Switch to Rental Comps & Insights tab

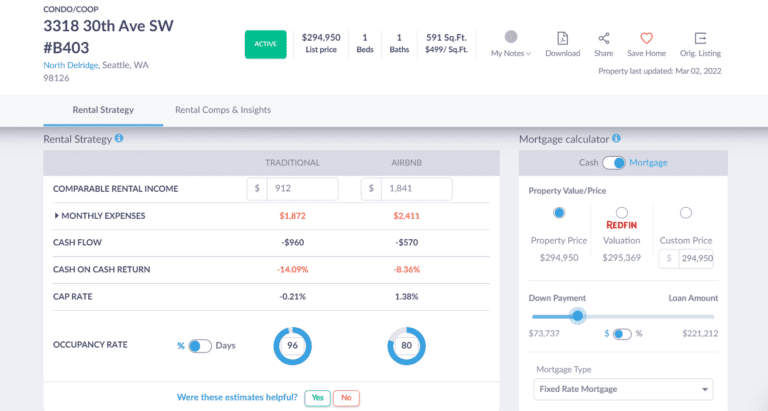click(222, 110)
